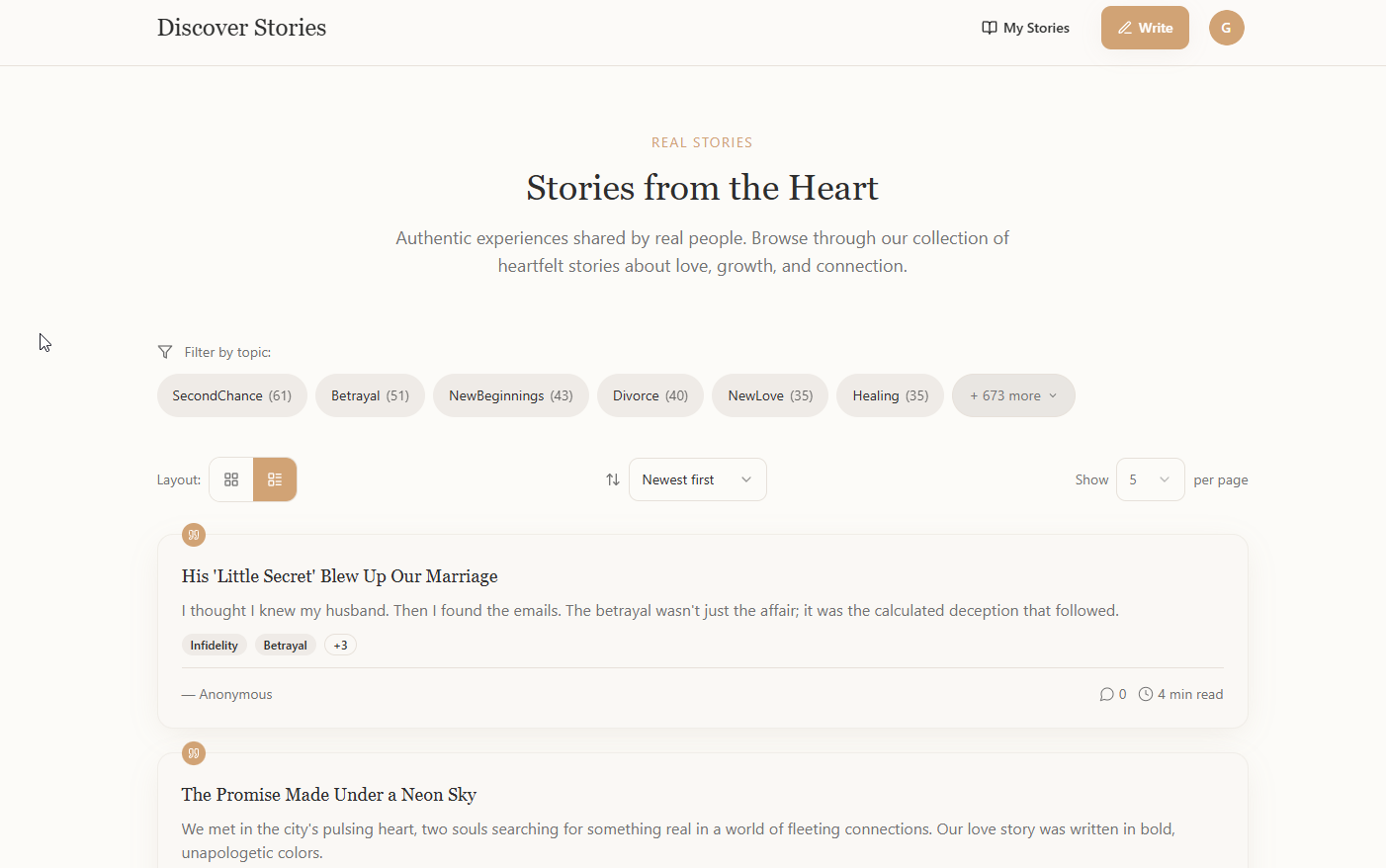Click the clock read-time icon
The height and width of the screenshot is (868, 1386).
point(1146,694)
